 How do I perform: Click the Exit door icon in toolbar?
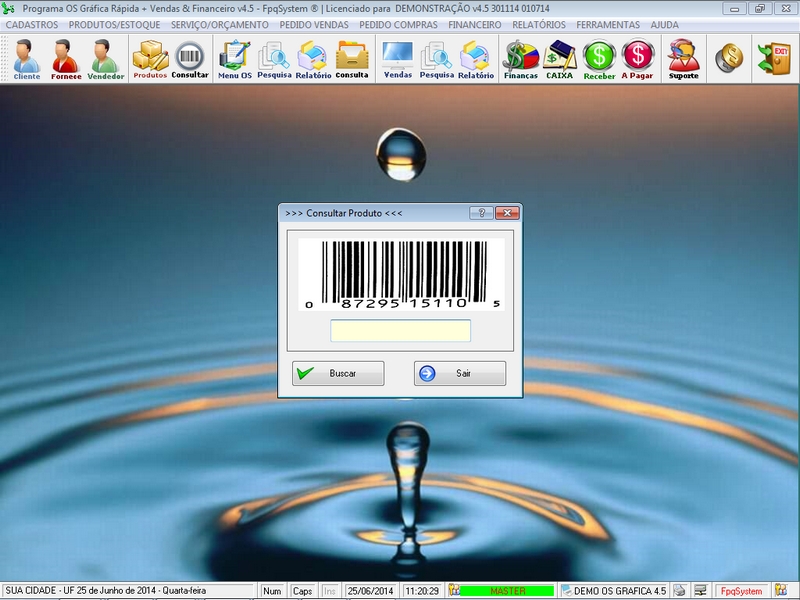coord(774,58)
